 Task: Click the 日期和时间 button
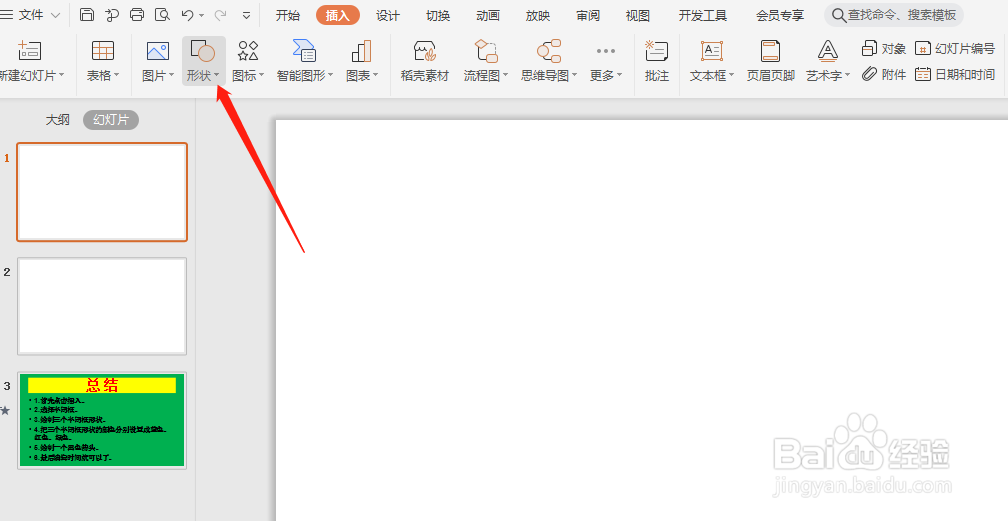click(955, 74)
